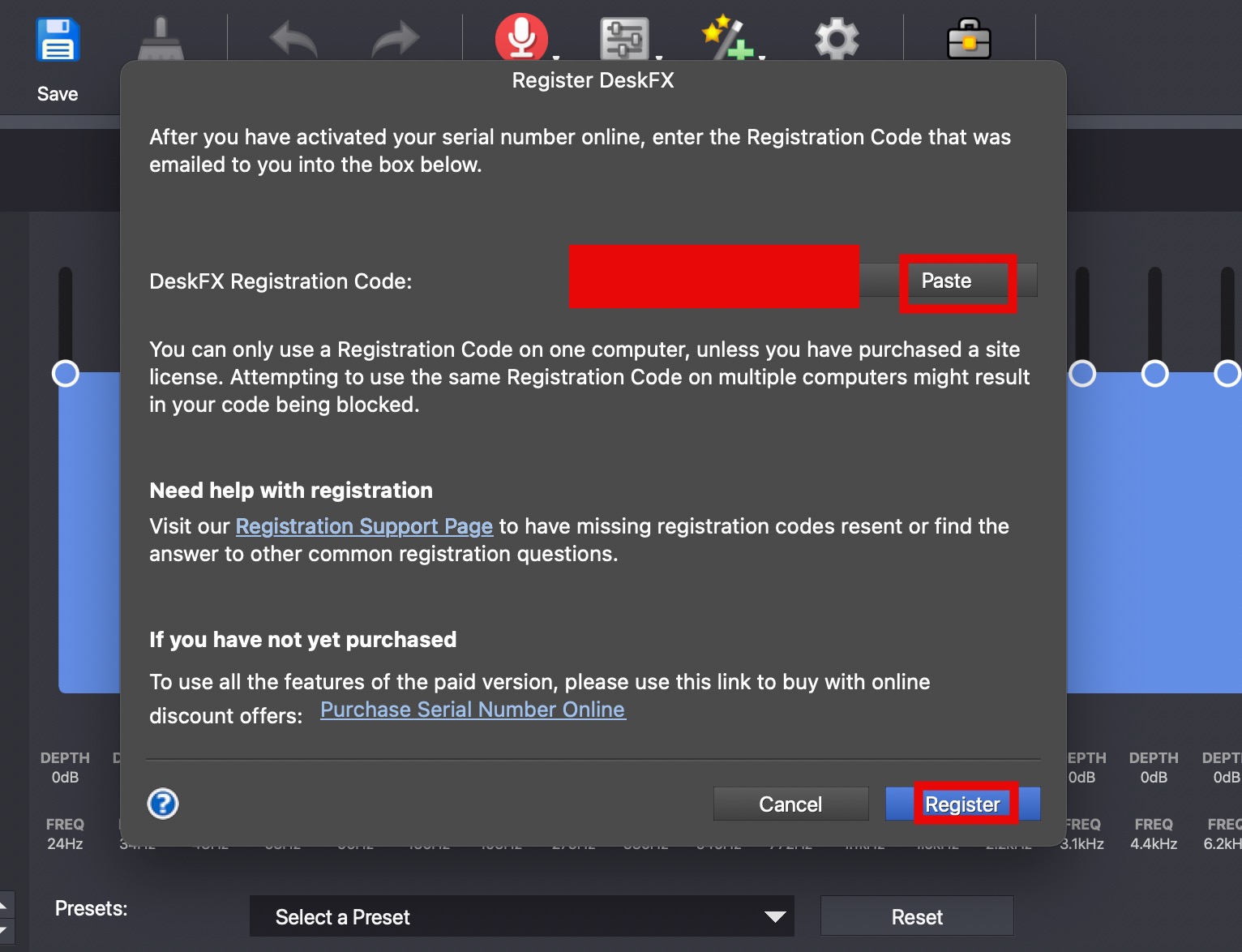Image resolution: width=1242 pixels, height=952 pixels.
Task: Click the toolbox briefcase icon
Action: pyautogui.click(x=969, y=39)
